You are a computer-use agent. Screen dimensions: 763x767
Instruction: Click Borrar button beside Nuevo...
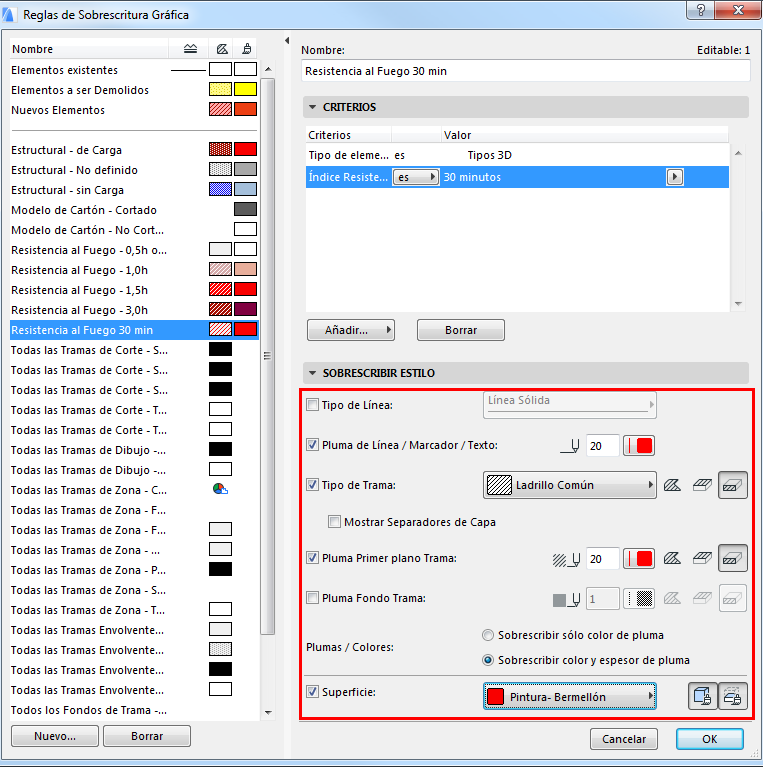pyautogui.click(x=147, y=736)
